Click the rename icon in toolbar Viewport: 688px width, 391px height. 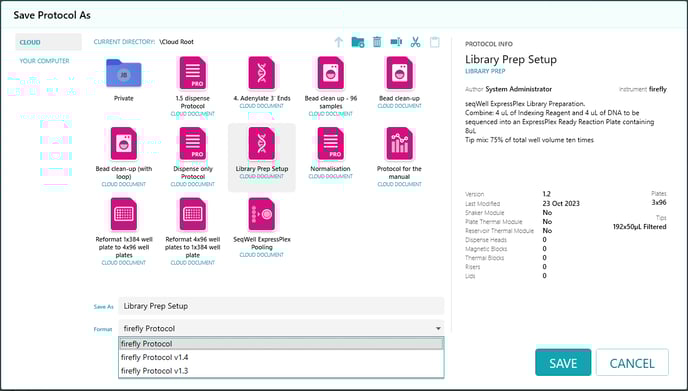pos(396,42)
